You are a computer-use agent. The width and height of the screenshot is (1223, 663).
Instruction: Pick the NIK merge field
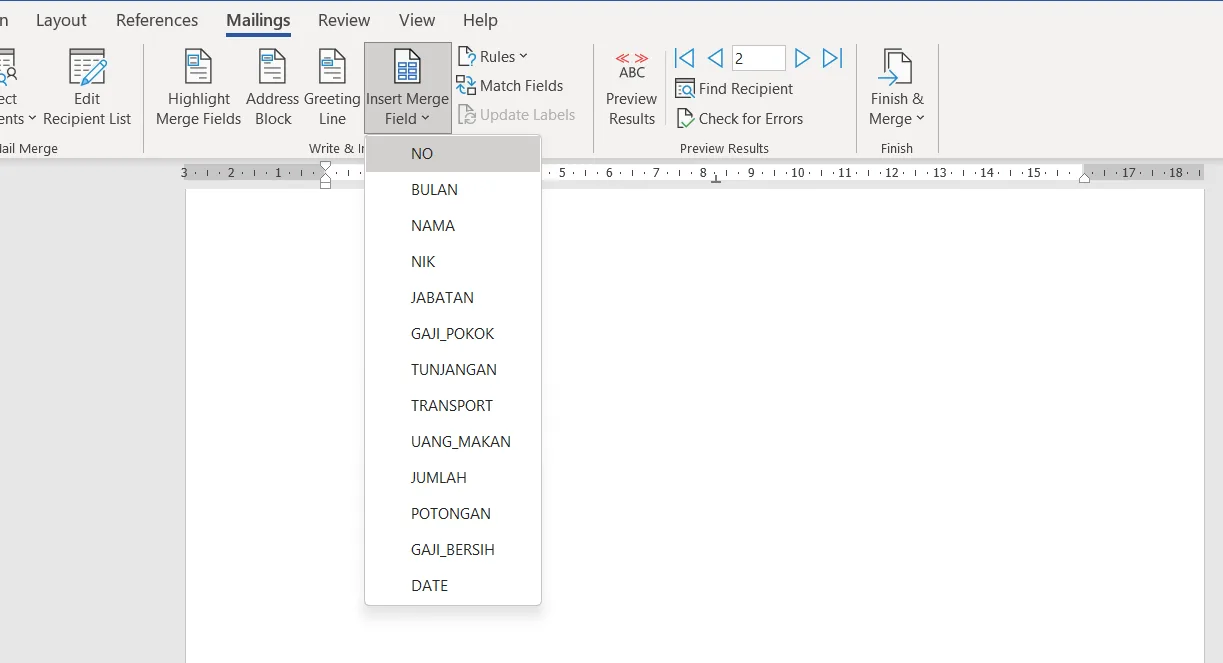pyautogui.click(x=453, y=262)
